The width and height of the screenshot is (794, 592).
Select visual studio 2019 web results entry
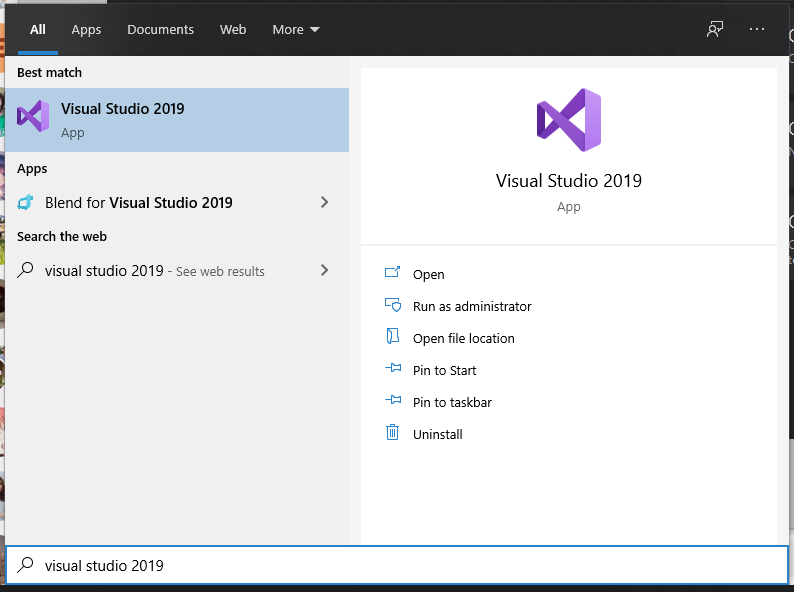pos(177,270)
